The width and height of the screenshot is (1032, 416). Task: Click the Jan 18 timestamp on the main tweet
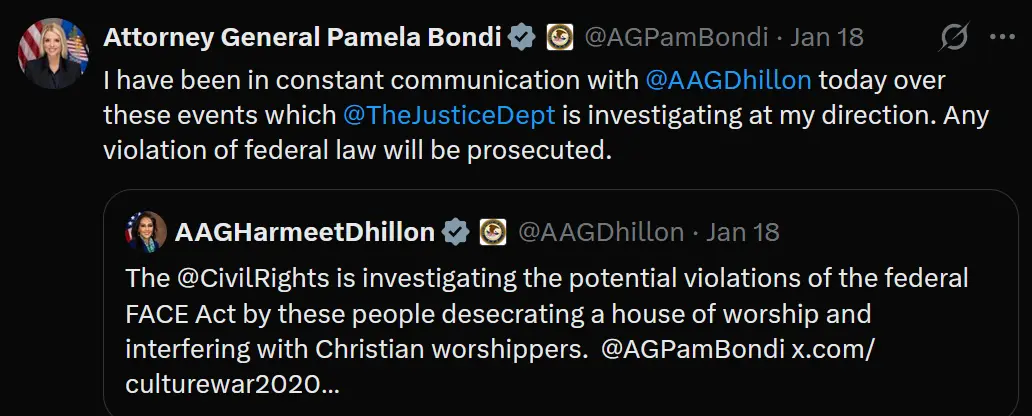pos(827,38)
